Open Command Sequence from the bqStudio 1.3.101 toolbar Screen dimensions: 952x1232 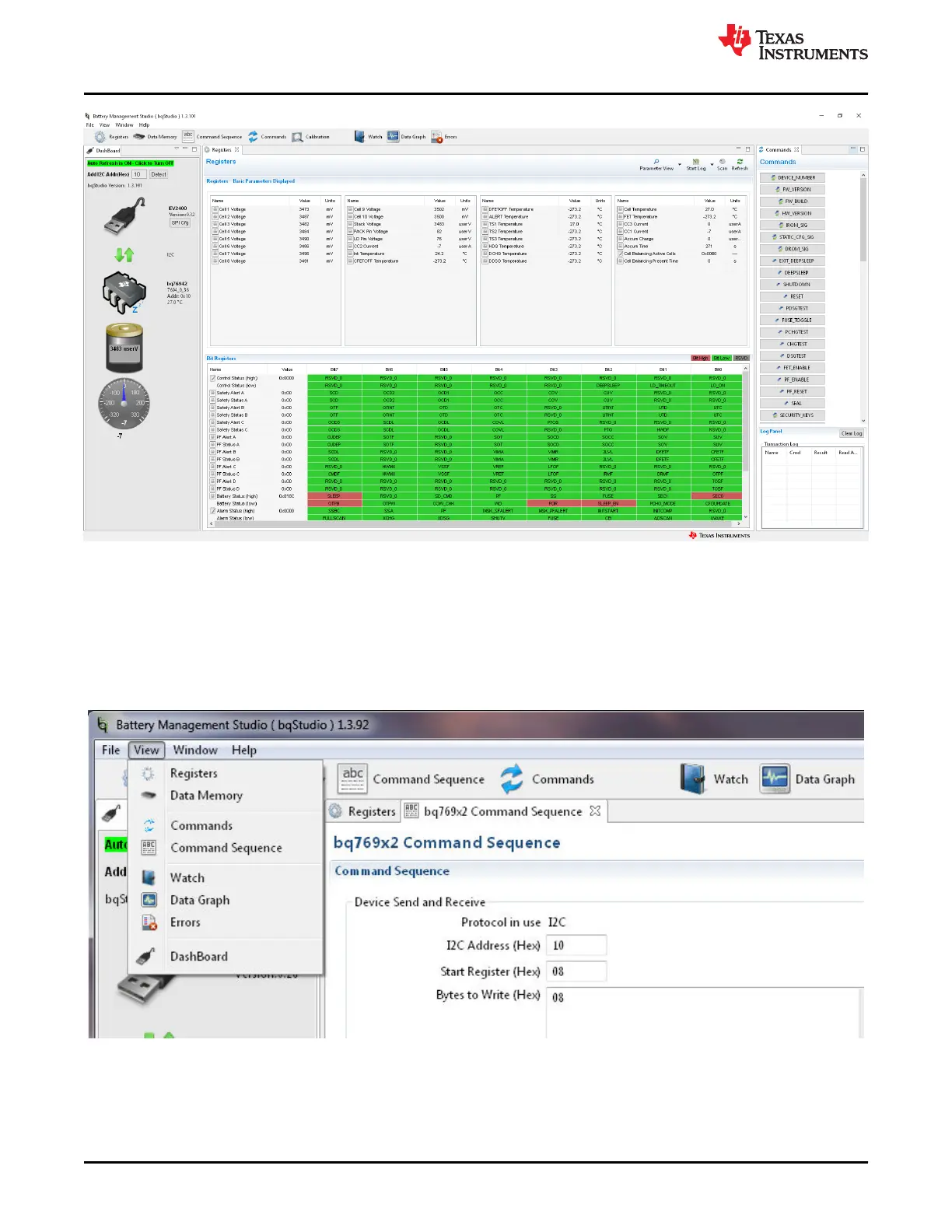coord(212,136)
